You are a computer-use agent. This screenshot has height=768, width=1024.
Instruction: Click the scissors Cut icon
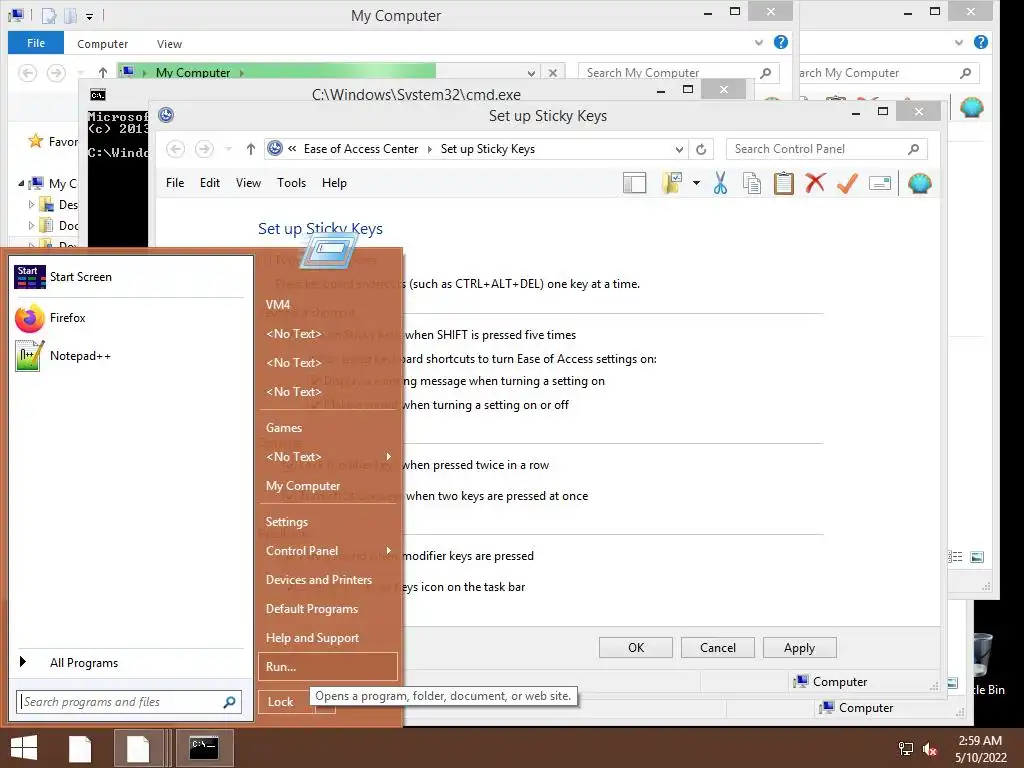pyautogui.click(x=720, y=184)
